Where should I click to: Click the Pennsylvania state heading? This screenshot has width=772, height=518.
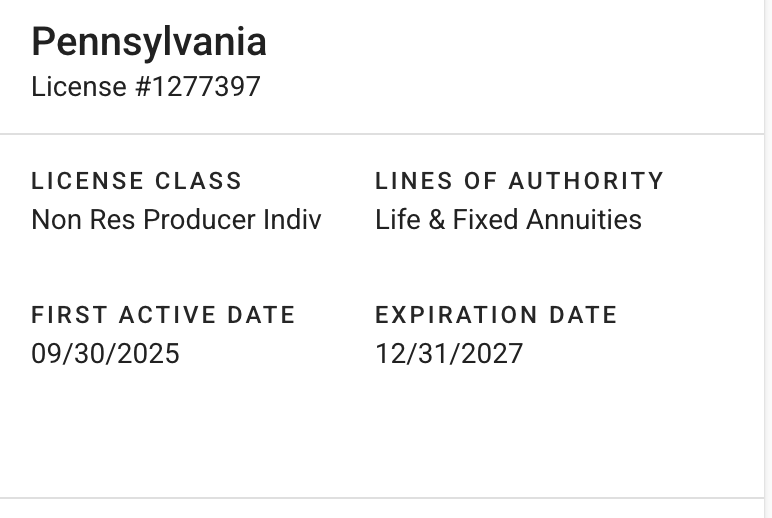click(x=149, y=42)
